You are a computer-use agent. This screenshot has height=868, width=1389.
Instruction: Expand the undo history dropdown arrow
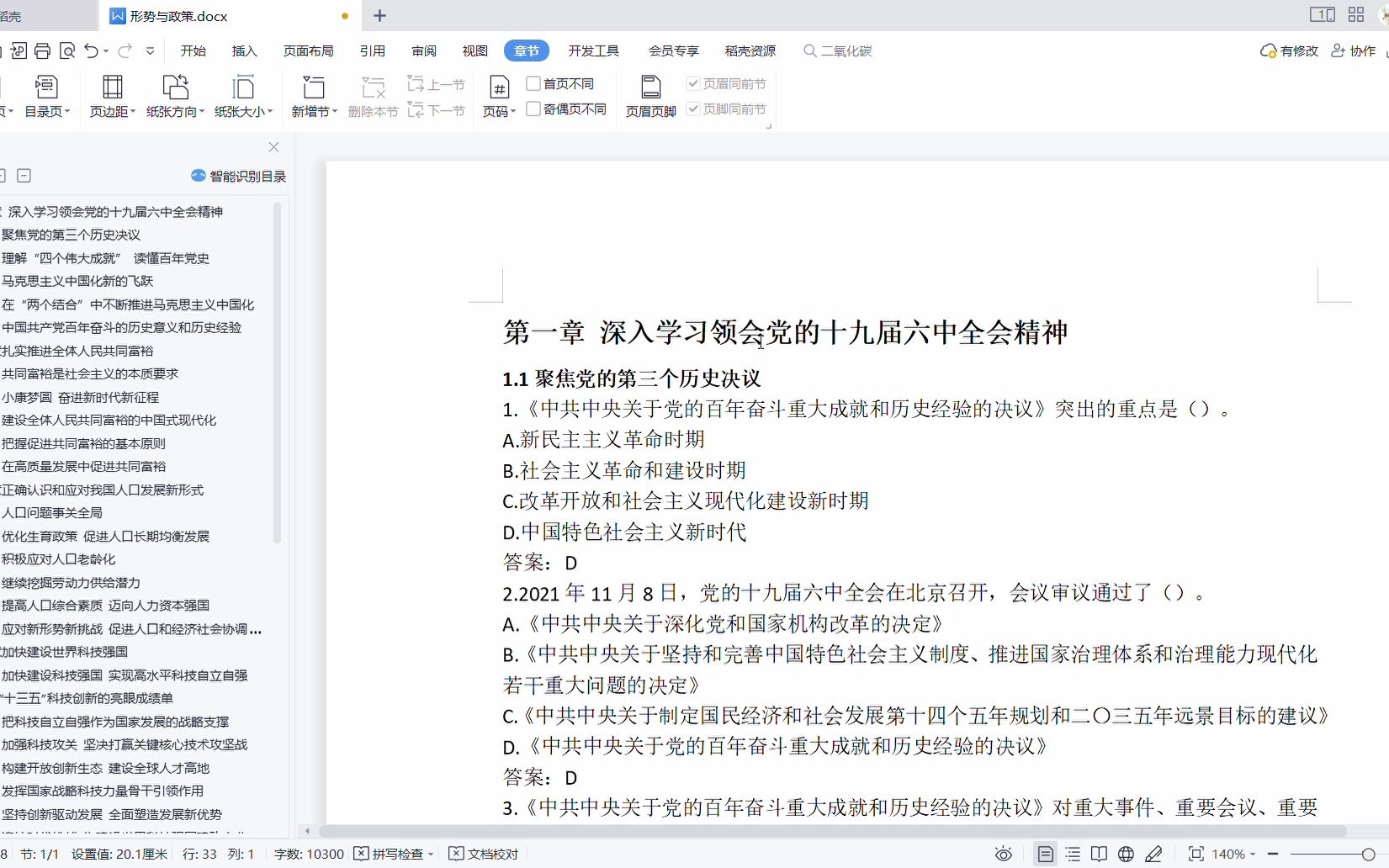106,52
